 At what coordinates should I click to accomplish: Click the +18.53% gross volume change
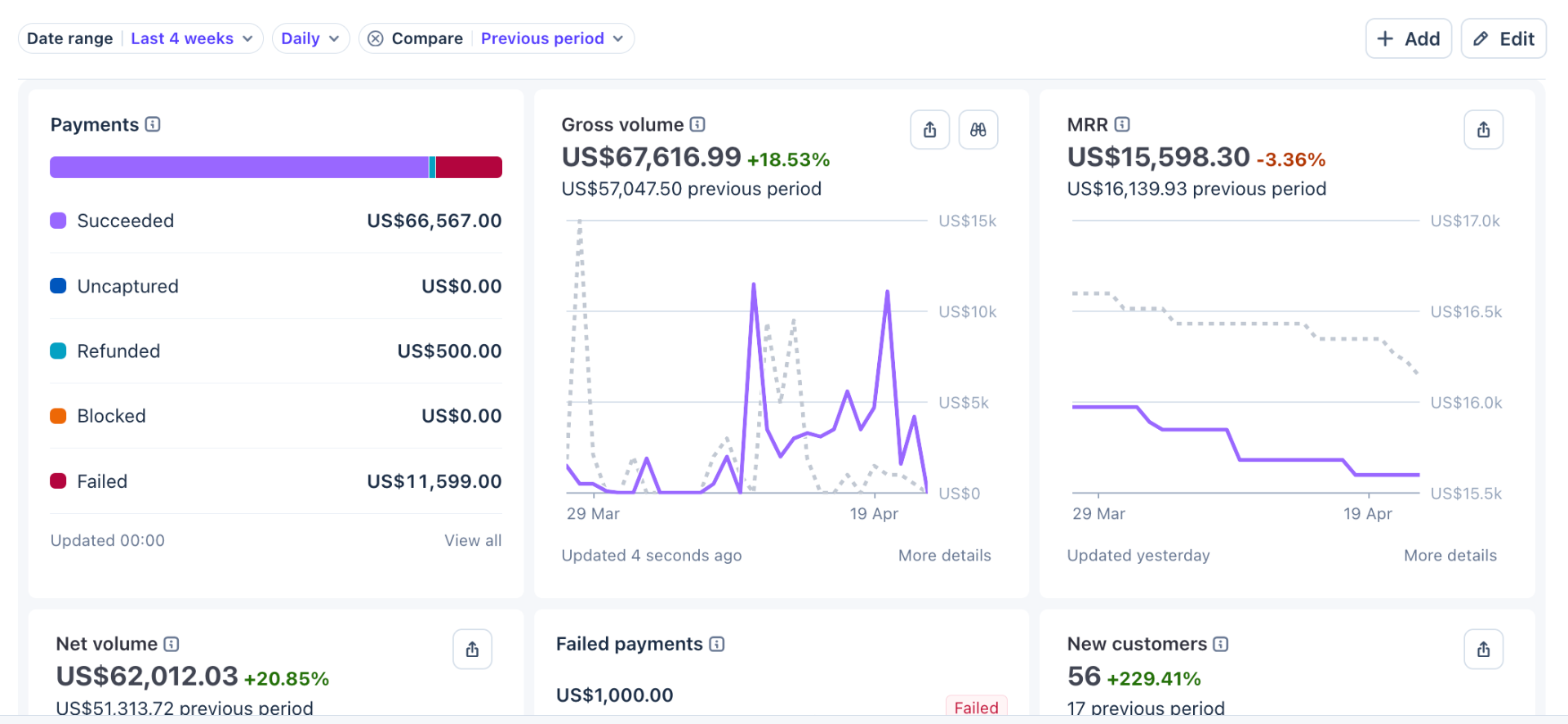[789, 159]
